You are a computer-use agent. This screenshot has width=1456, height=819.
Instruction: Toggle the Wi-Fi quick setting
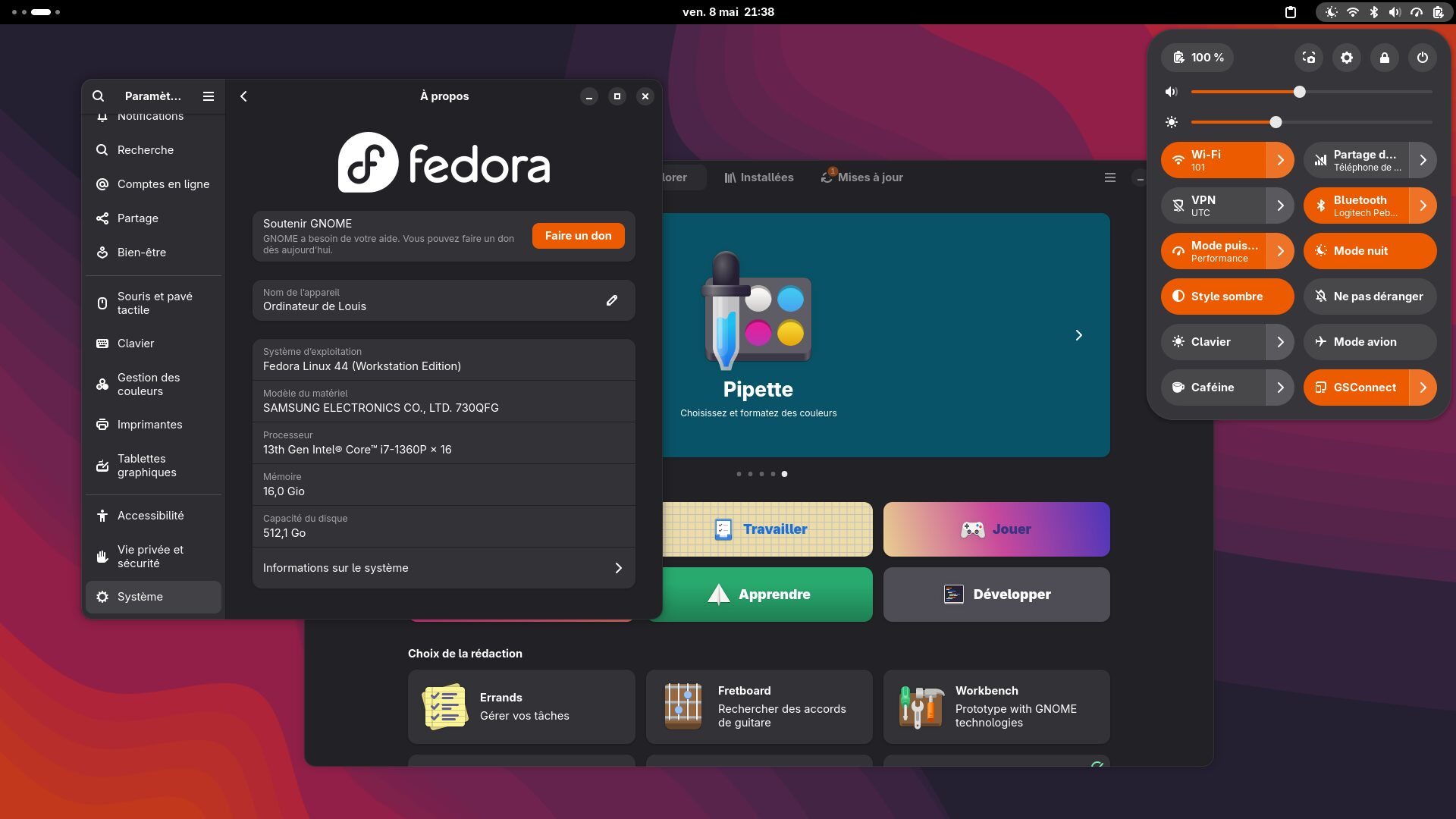[1213, 160]
